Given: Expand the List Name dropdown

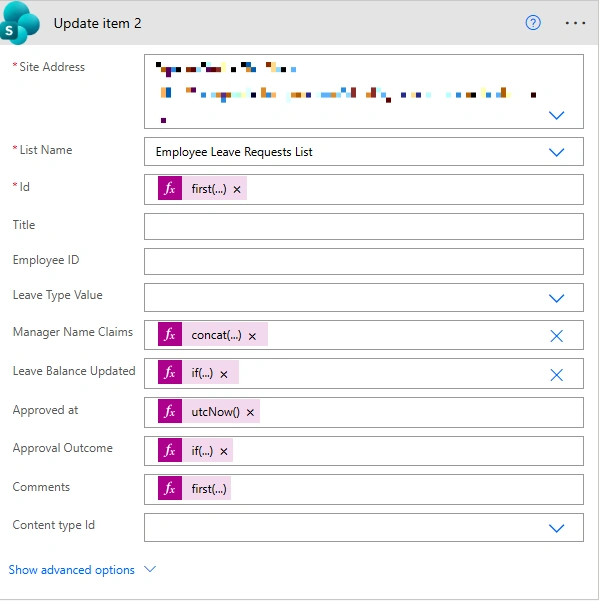Looking at the screenshot, I should tap(556, 152).
